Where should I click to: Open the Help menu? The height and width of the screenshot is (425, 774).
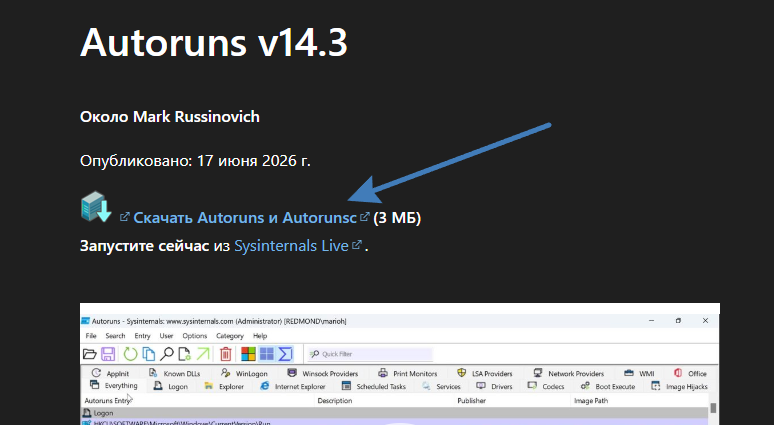click(x=260, y=336)
